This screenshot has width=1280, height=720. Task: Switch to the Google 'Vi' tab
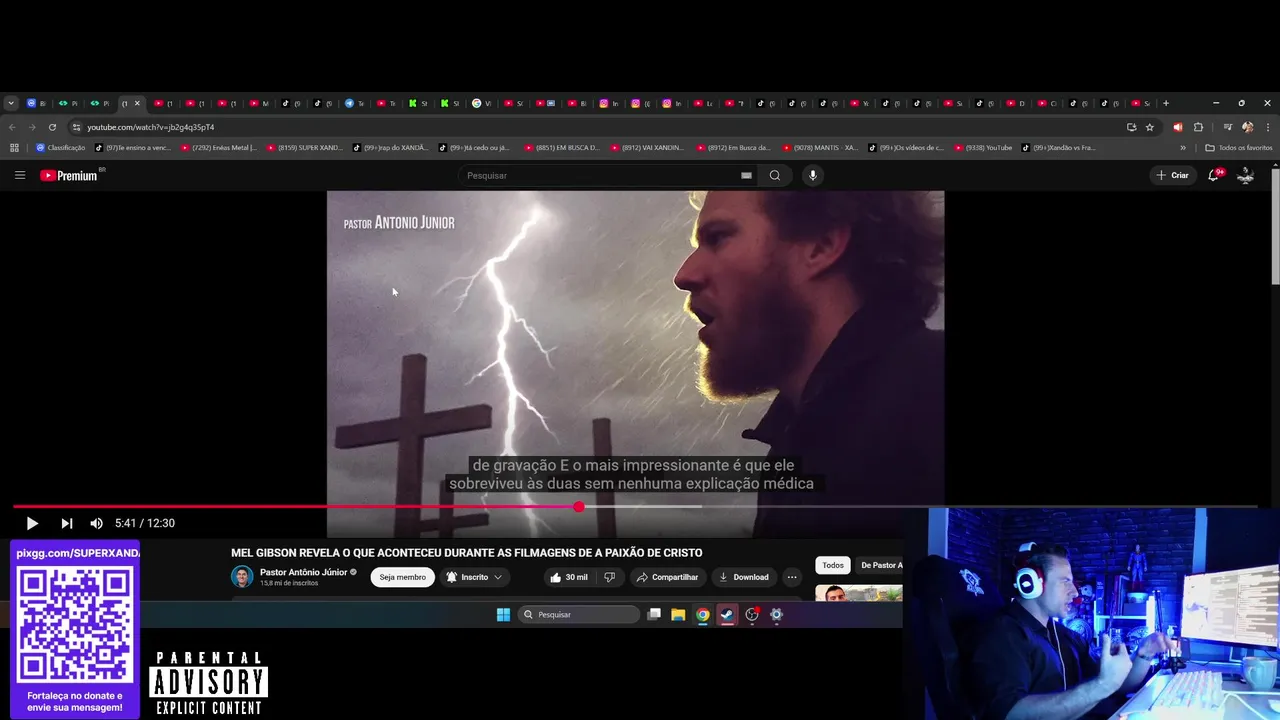[x=482, y=103]
